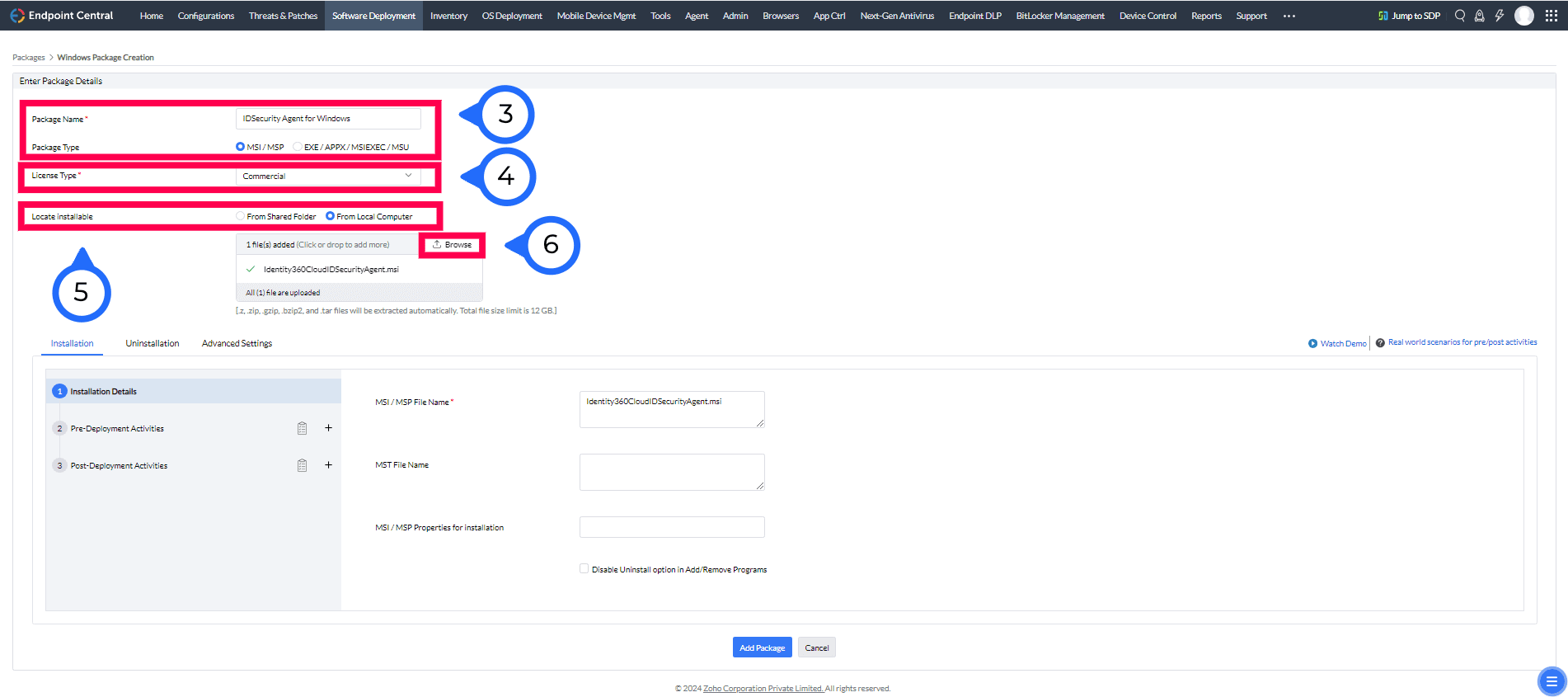The image size is (1568, 697).
Task: Choose From Shared Folder option
Action: pyautogui.click(x=240, y=216)
